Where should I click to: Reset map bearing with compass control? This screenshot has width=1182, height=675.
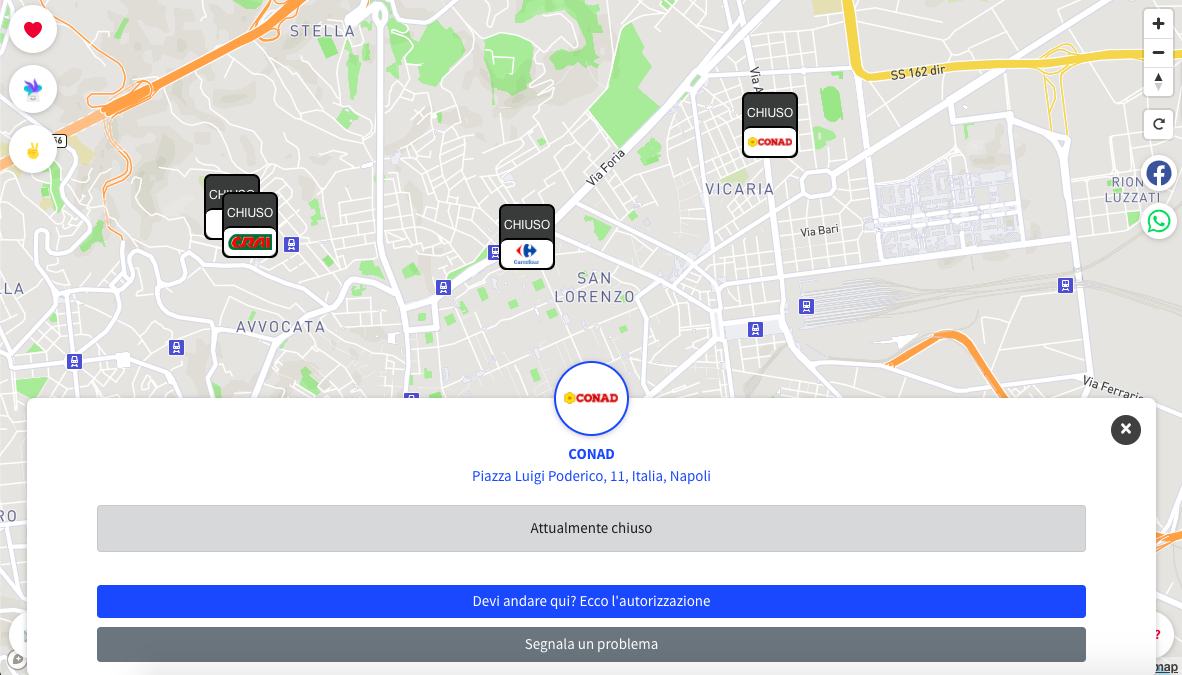tap(1158, 81)
